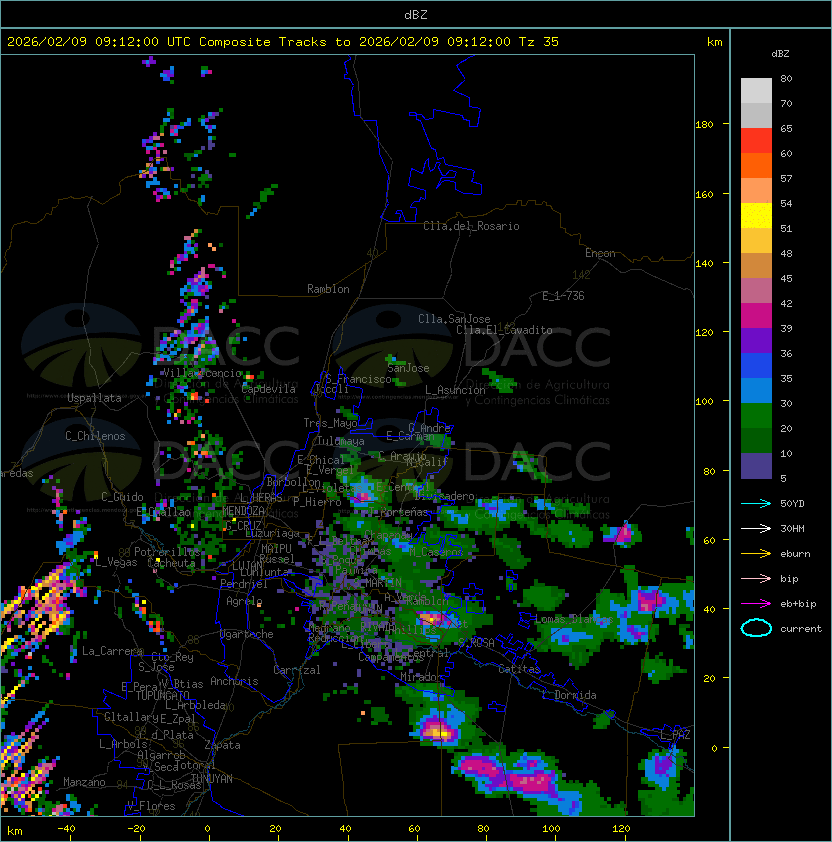Viewport: 832px width, 842px height.
Task: Select the Anchoris label on map
Action: (x=234, y=681)
